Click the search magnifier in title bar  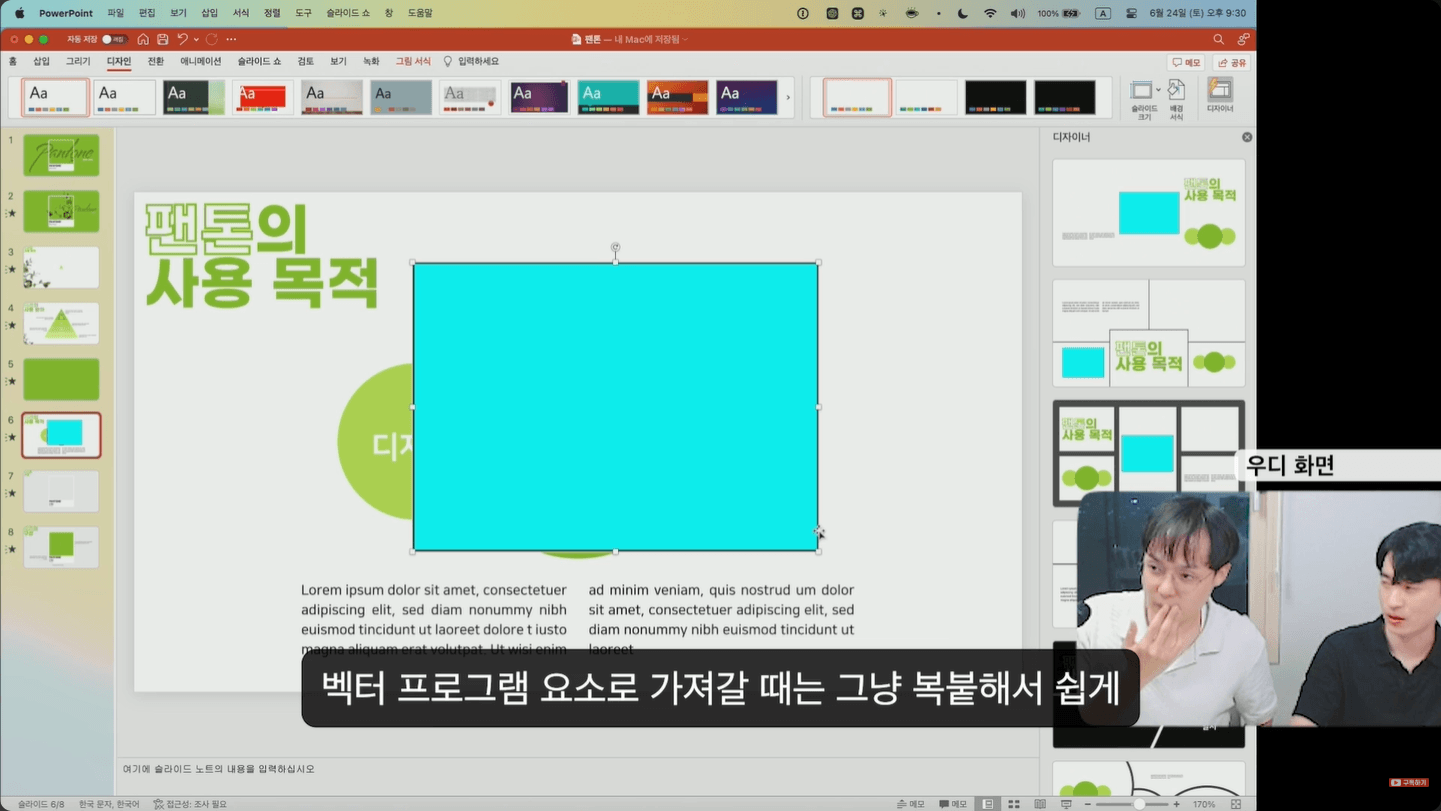tap(1218, 39)
